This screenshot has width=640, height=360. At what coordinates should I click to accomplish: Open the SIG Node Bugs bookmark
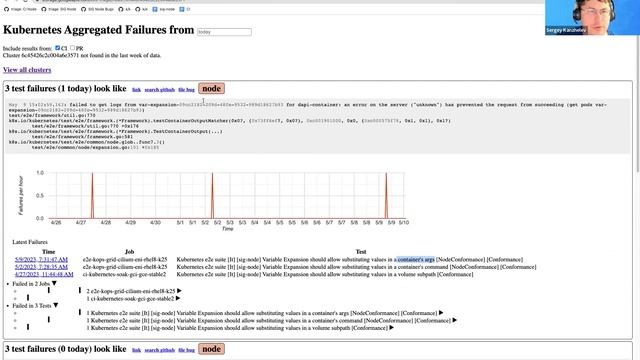(98, 9)
